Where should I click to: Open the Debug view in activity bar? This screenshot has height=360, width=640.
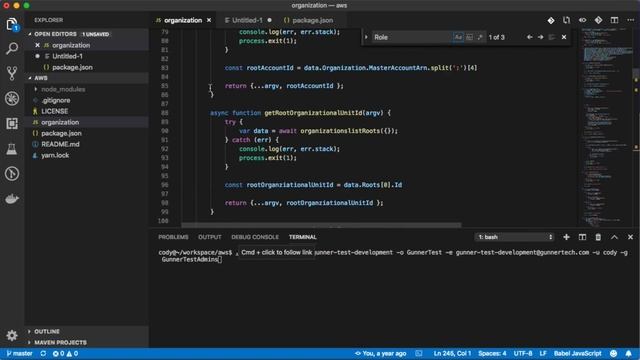click(12, 98)
